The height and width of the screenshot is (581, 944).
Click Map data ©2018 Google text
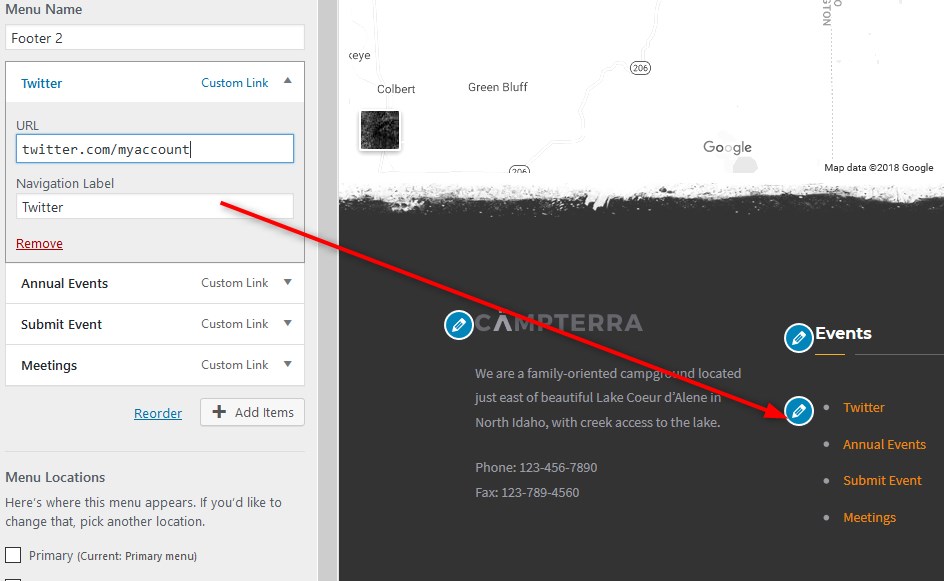tap(878, 167)
